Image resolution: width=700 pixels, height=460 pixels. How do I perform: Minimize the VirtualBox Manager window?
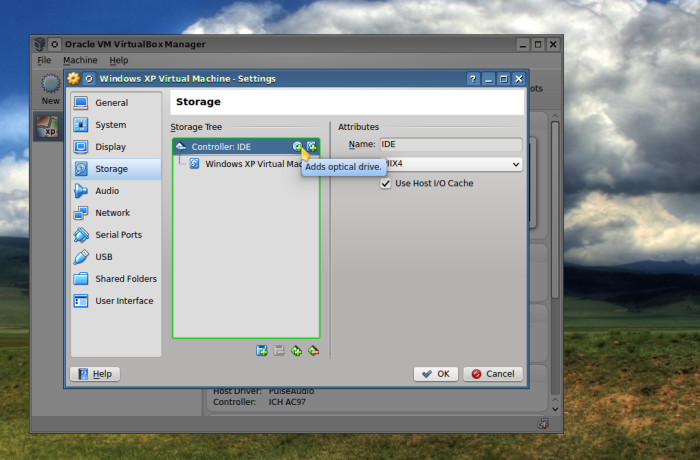pos(523,45)
